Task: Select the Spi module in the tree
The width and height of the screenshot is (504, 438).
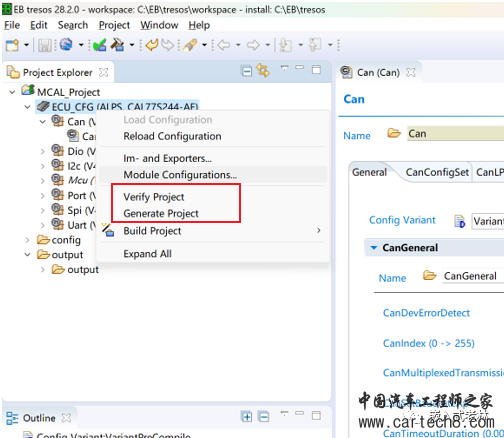Action: [73, 210]
